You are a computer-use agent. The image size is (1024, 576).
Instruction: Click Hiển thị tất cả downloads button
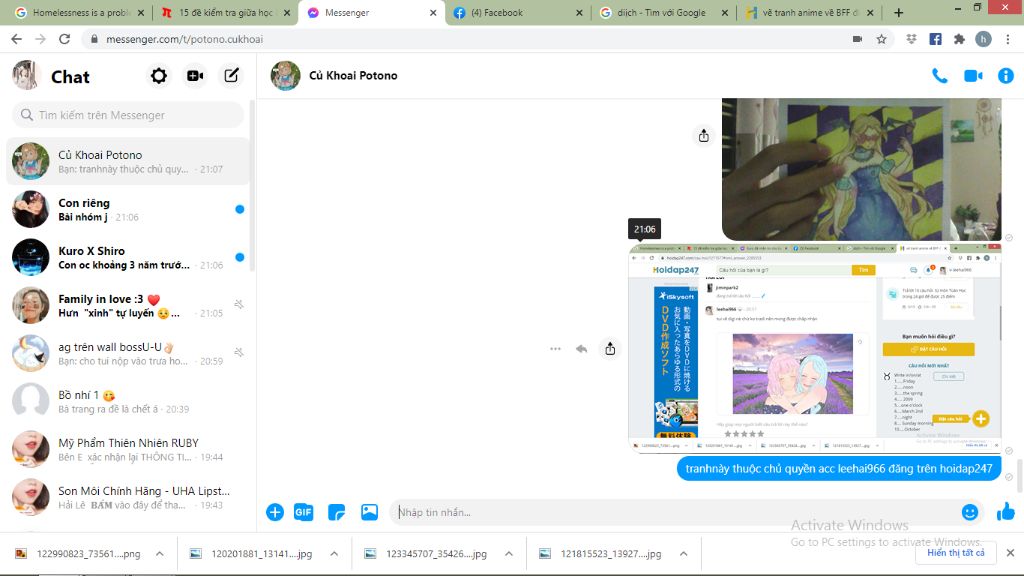click(955, 553)
